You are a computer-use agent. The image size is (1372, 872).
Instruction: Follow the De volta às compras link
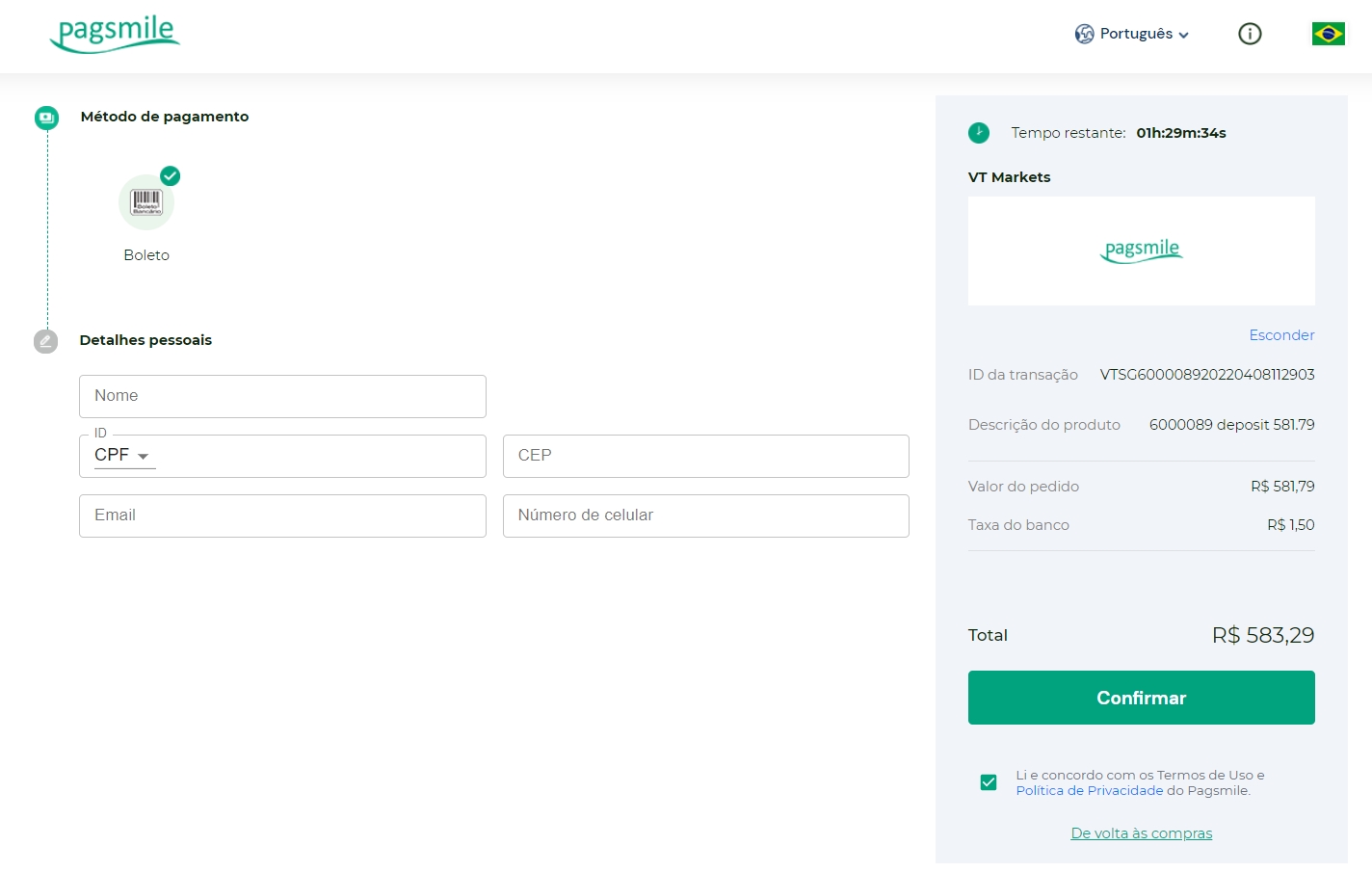pos(1141,833)
